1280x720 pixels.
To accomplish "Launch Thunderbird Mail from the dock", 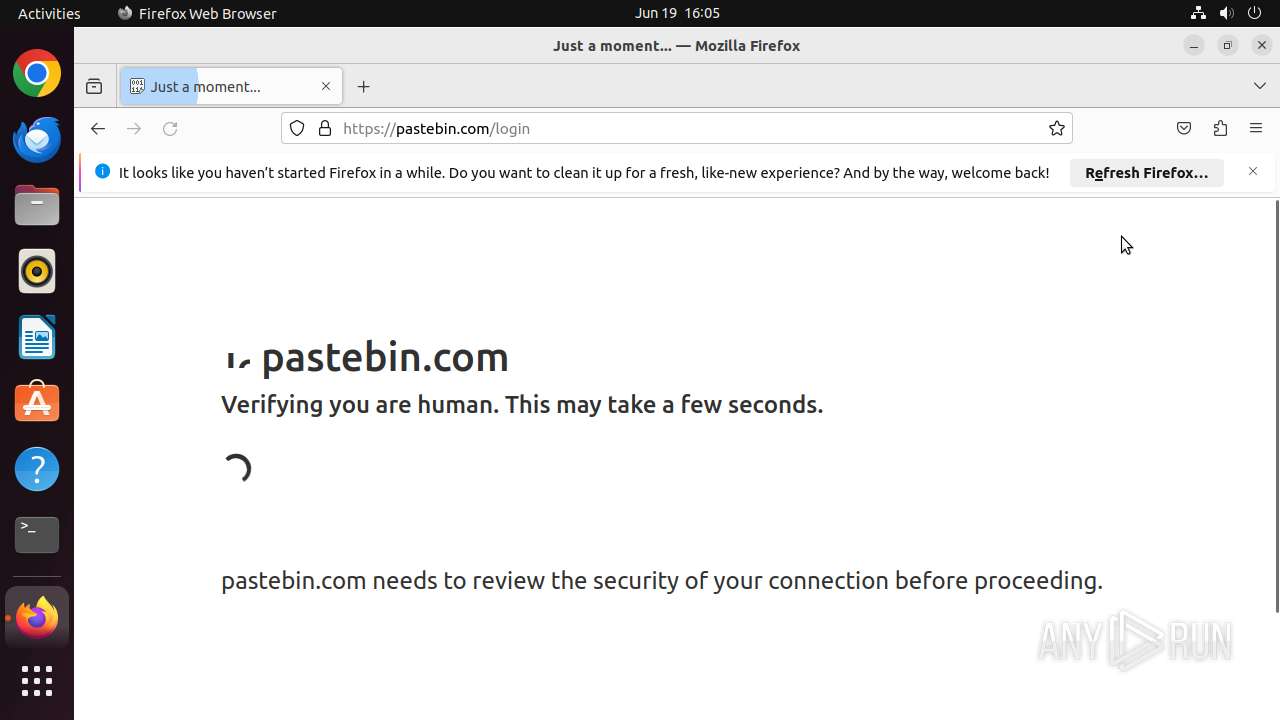I will point(37,139).
